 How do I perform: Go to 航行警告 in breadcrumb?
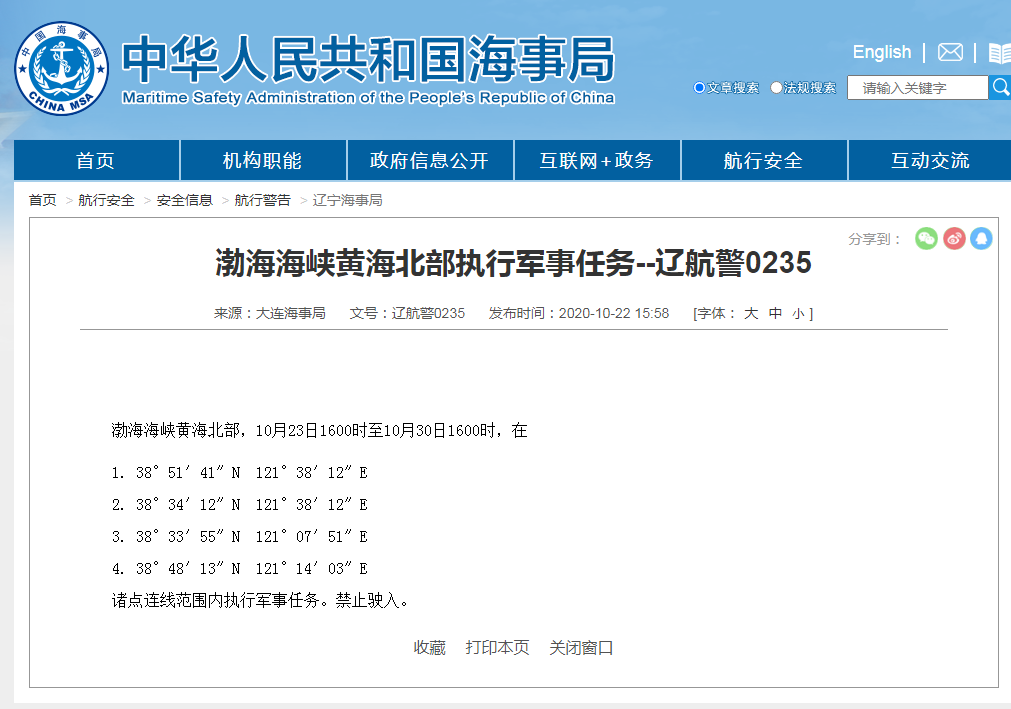(262, 200)
